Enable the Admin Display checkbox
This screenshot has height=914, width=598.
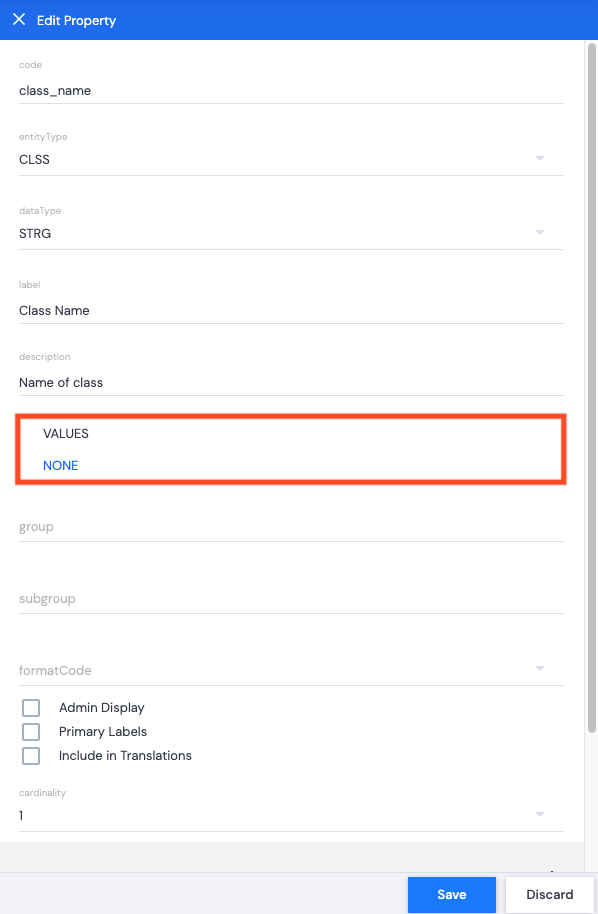tap(31, 708)
